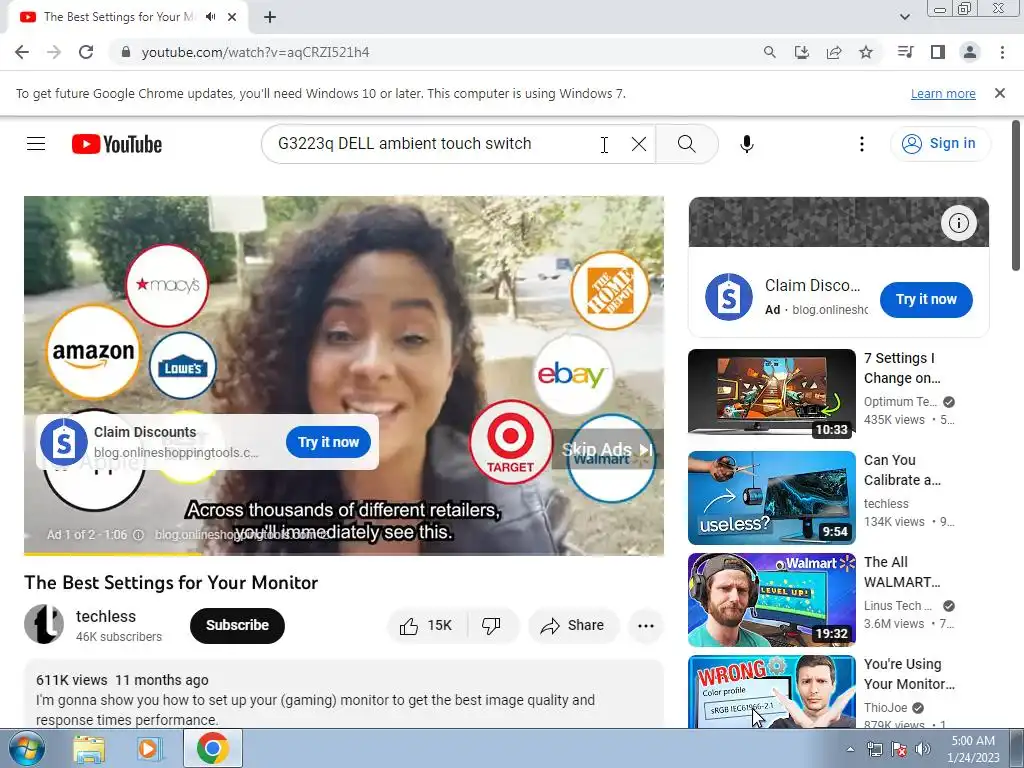Click the Chrome taskbar icon
1024x768 pixels.
pos(212,749)
